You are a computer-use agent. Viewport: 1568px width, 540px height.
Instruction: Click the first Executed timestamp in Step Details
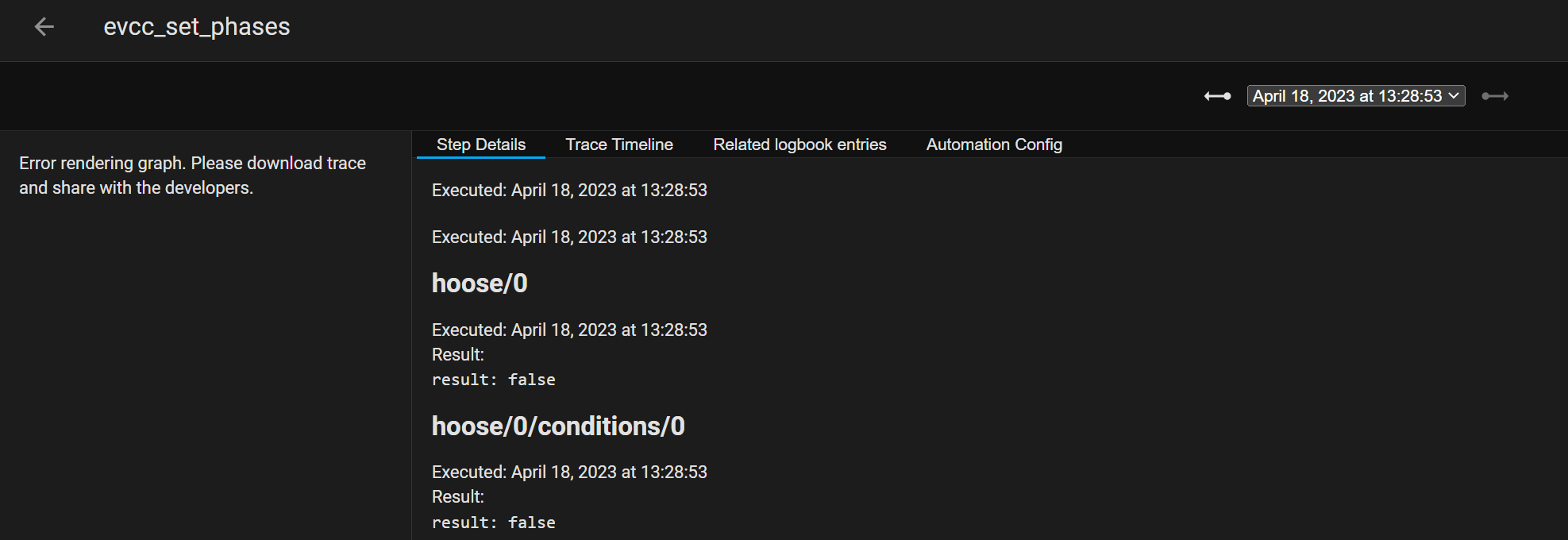568,190
